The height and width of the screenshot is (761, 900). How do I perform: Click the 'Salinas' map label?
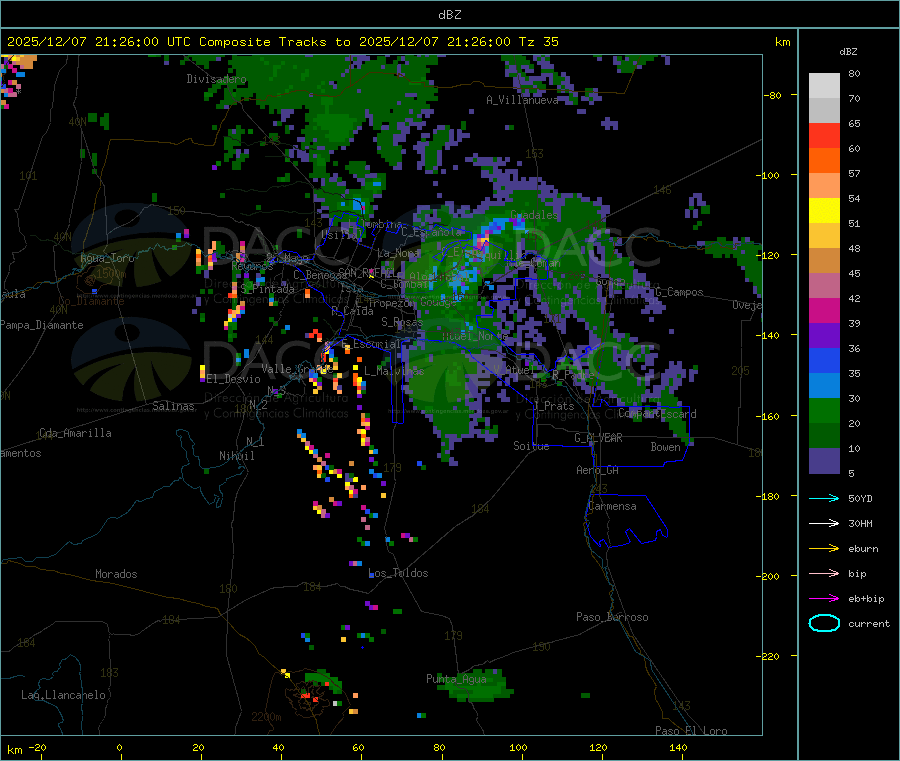tap(173, 406)
